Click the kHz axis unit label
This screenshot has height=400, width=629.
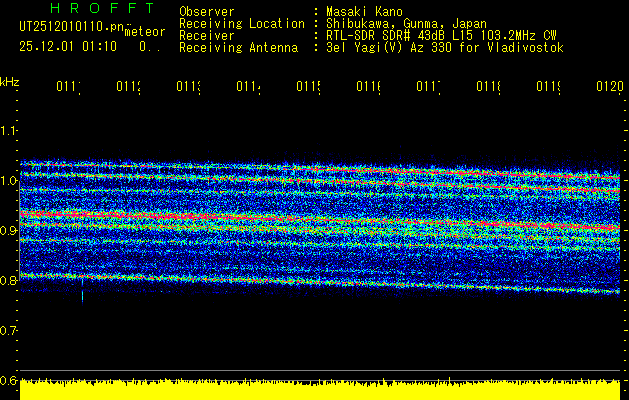[x=9, y=83]
